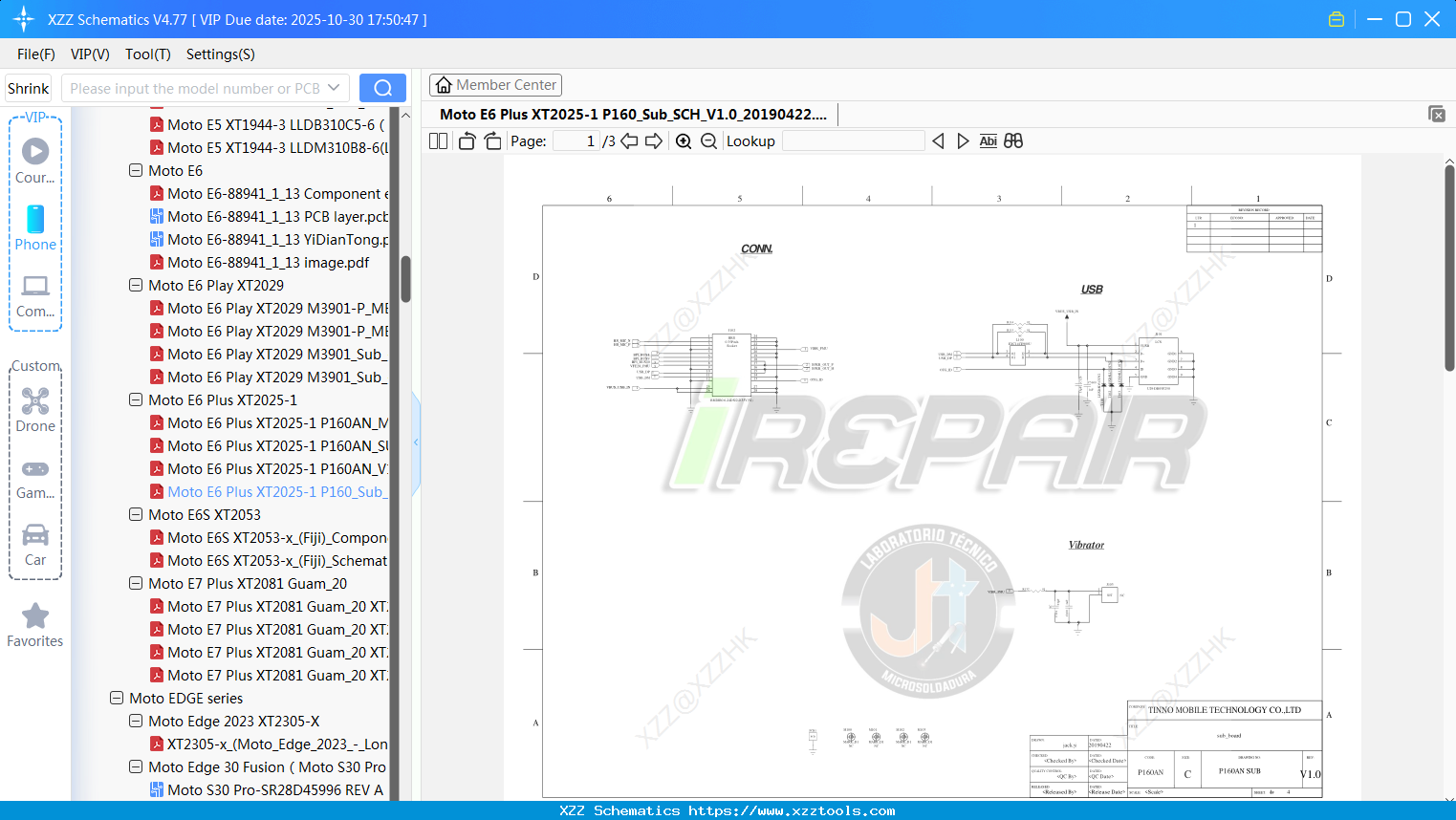Viewport: 1456px width, 820px height.
Task: Select the Phone category in sidebar
Action: coord(35,228)
